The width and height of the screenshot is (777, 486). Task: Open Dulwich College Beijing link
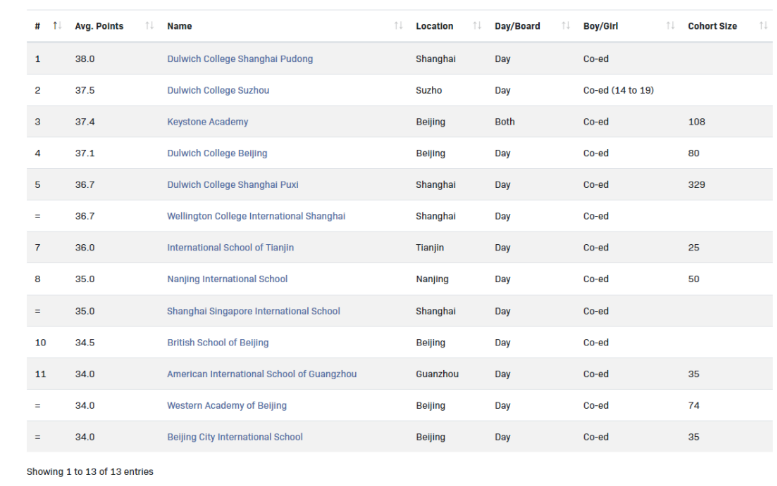pyautogui.click(x=217, y=153)
